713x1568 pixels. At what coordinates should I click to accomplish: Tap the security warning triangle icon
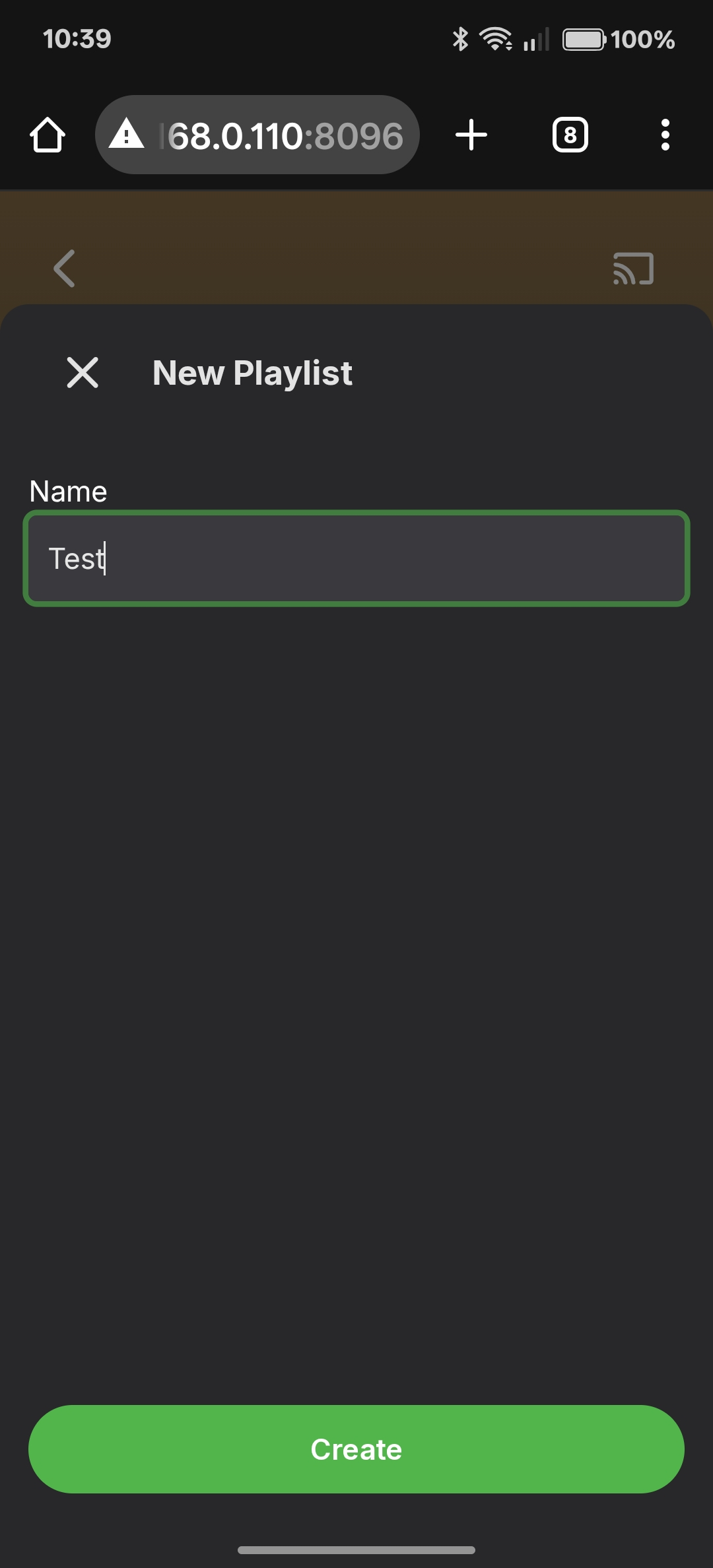coord(126,135)
